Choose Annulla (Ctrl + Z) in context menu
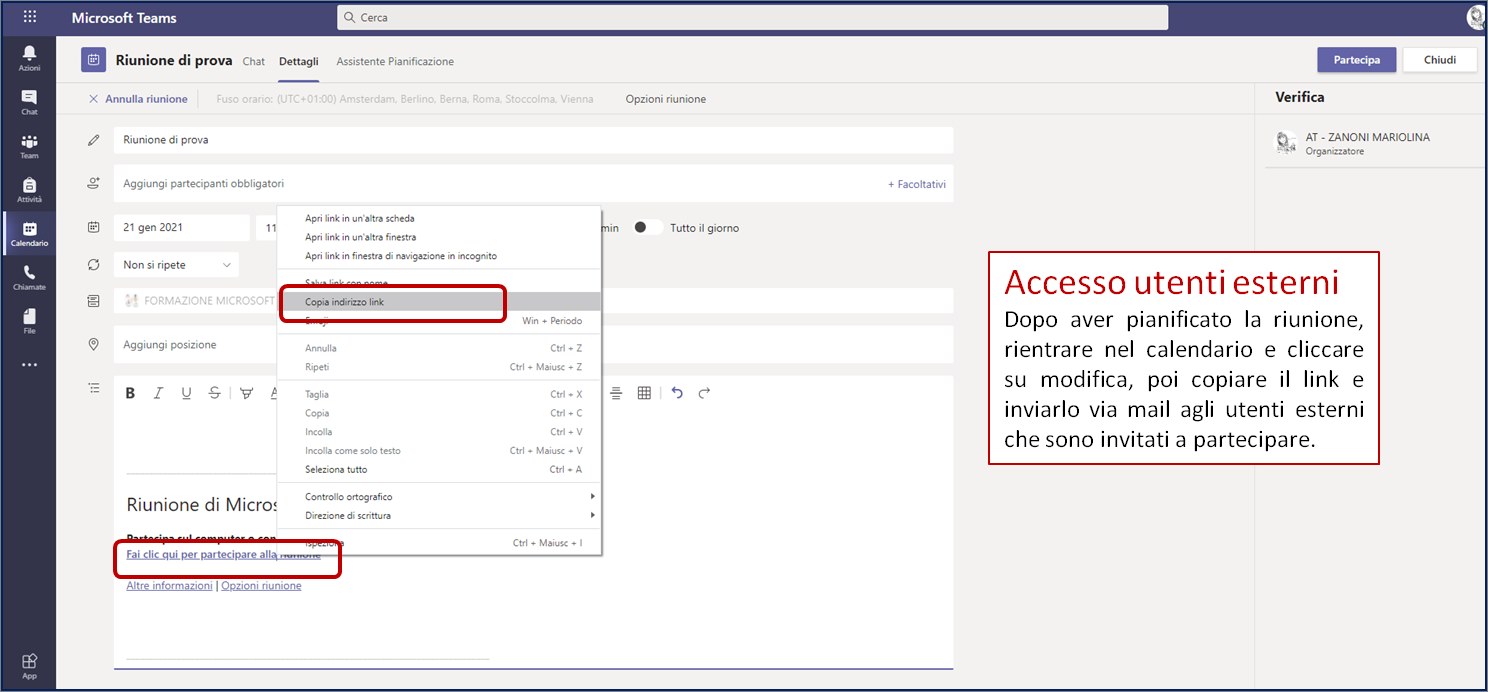 [x=439, y=348]
